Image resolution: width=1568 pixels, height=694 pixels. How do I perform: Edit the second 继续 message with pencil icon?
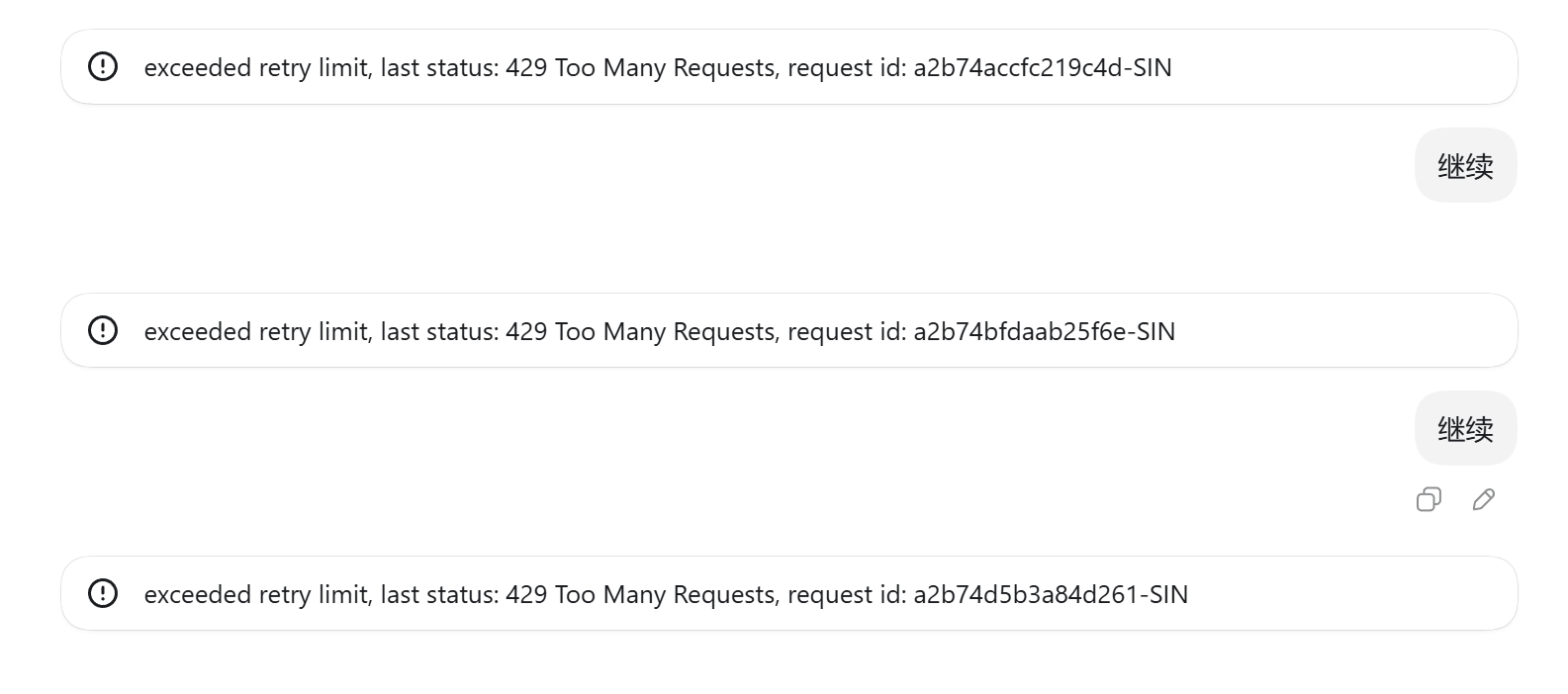pos(1483,499)
